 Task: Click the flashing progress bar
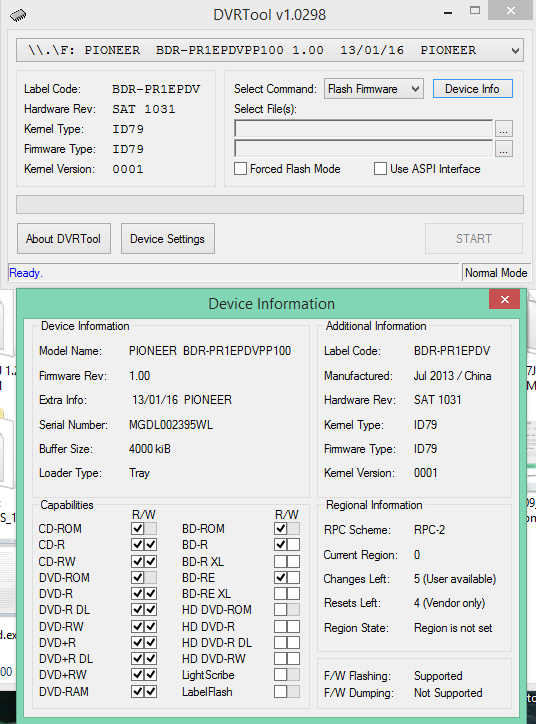coord(270,204)
